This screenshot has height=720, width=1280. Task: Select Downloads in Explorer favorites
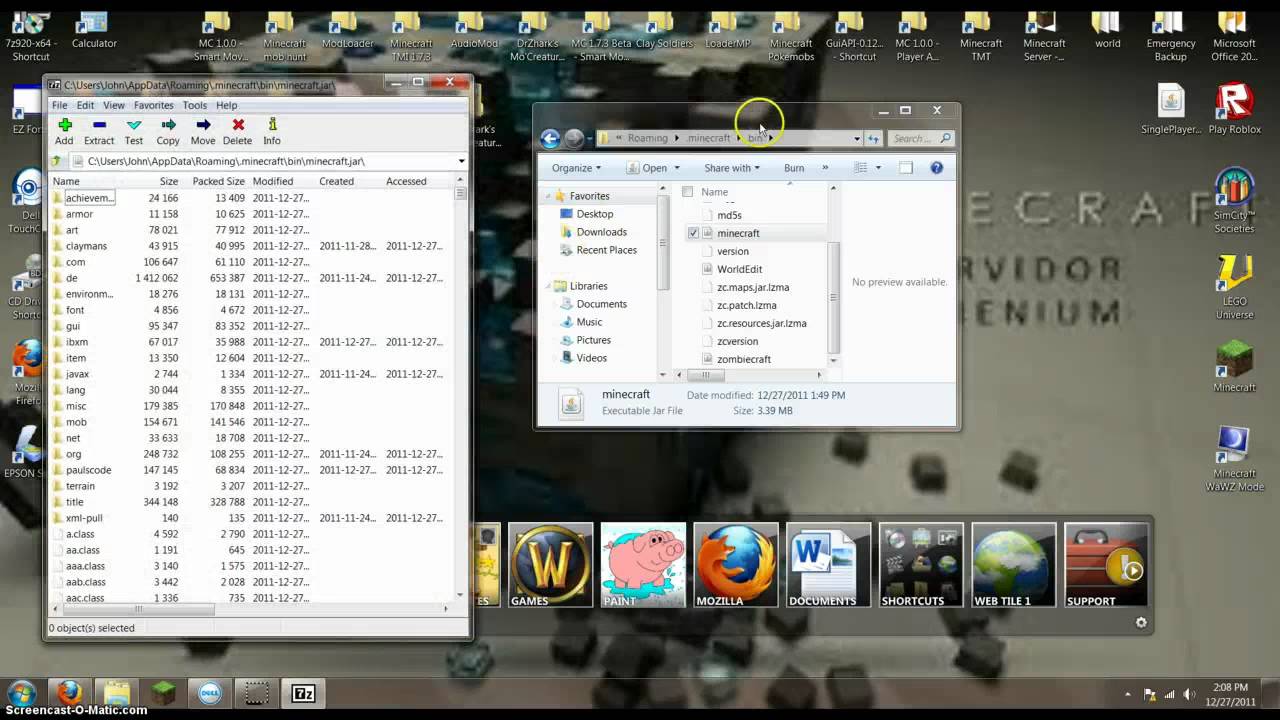tap(601, 232)
